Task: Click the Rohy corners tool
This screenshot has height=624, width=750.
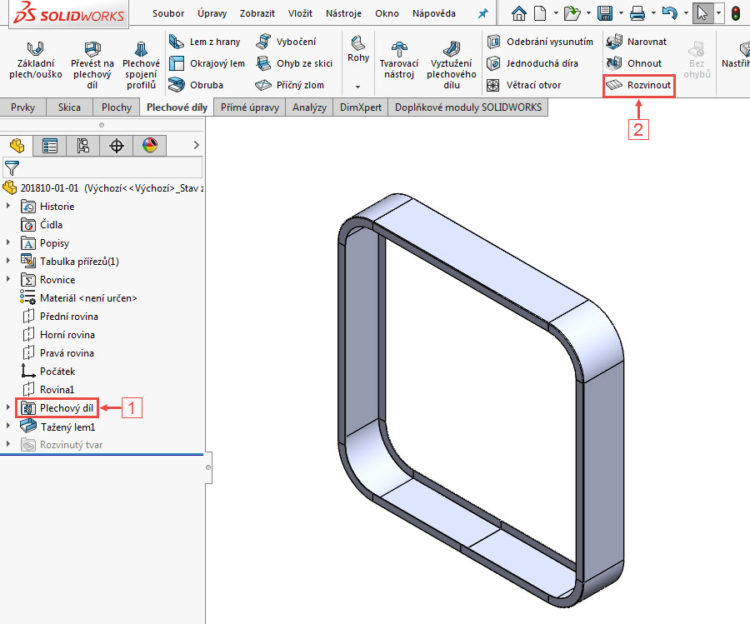Action: click(x=358, y=49)
